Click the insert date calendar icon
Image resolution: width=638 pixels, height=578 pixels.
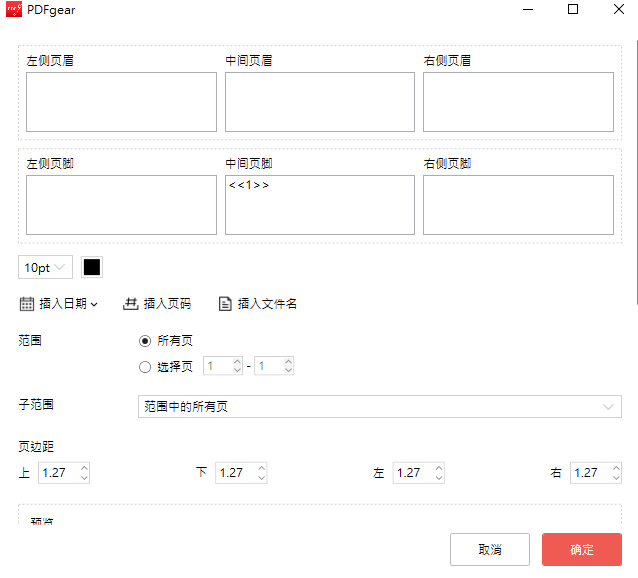(27, 304)
